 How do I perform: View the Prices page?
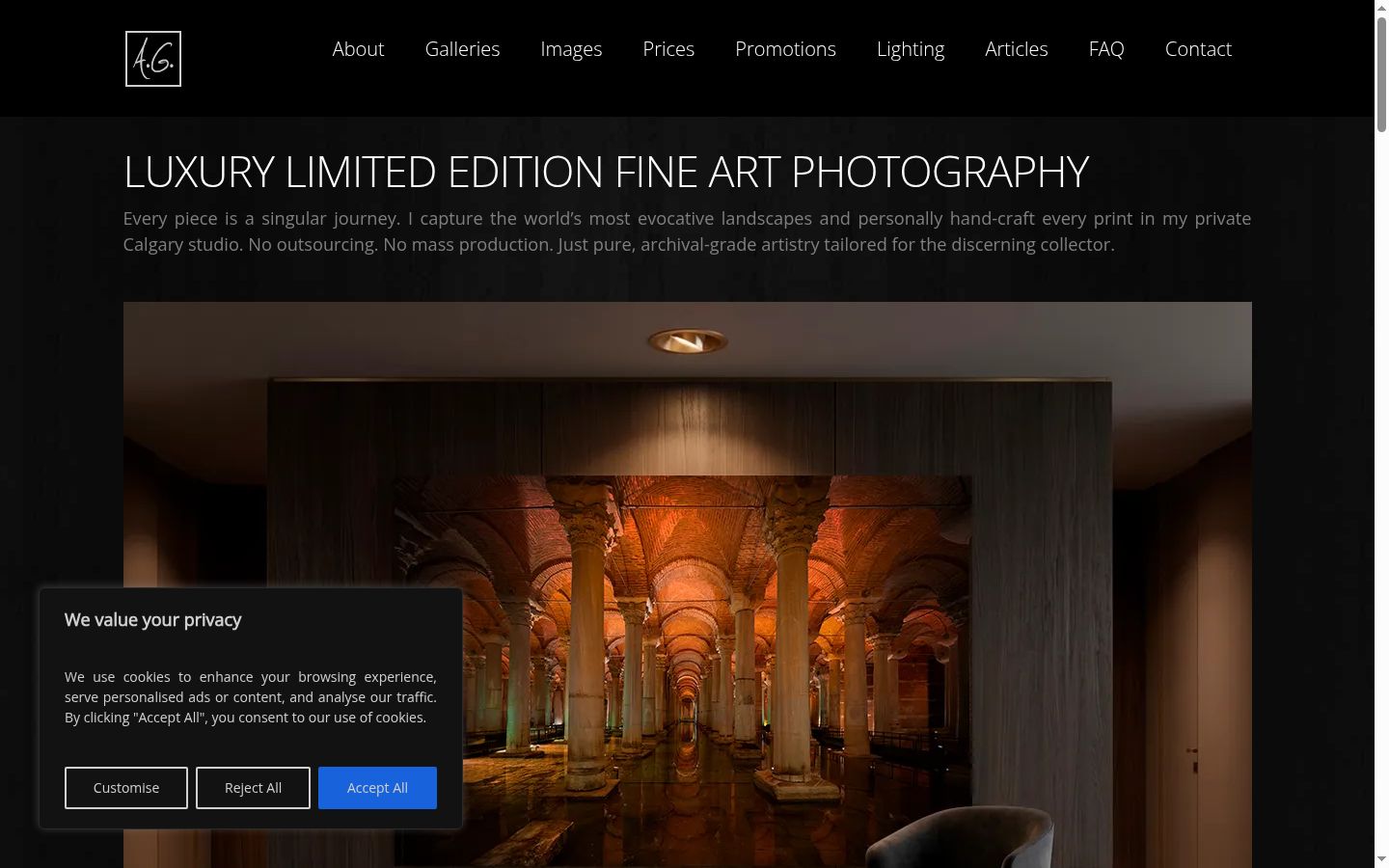(668, 49)
